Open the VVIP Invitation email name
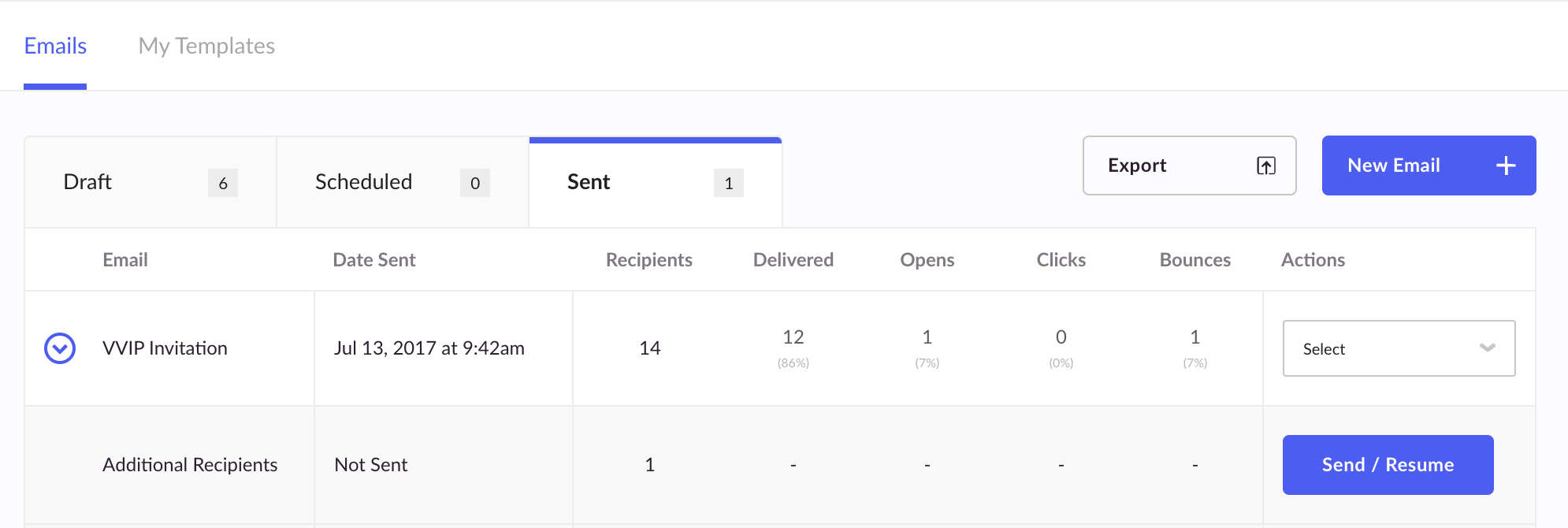Viewport: 1568px width, 528px height. [165, 348]
